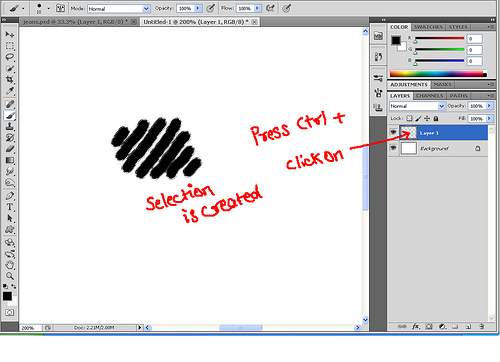Viewport: 500px width, 362px height.
Task: Select the Clone Stamp tool
Action: pyautogui.click(x=10, y=126)
